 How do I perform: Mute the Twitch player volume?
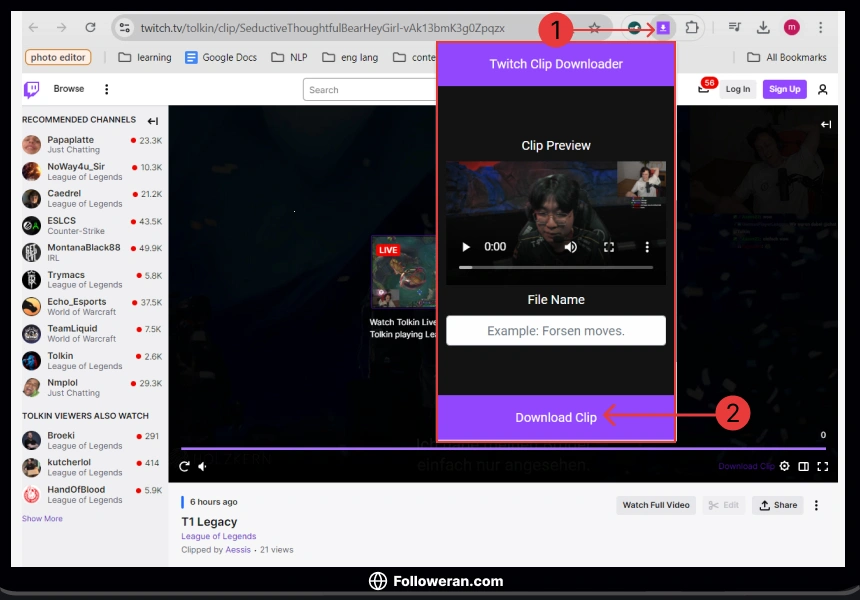(x=203, y=466)
